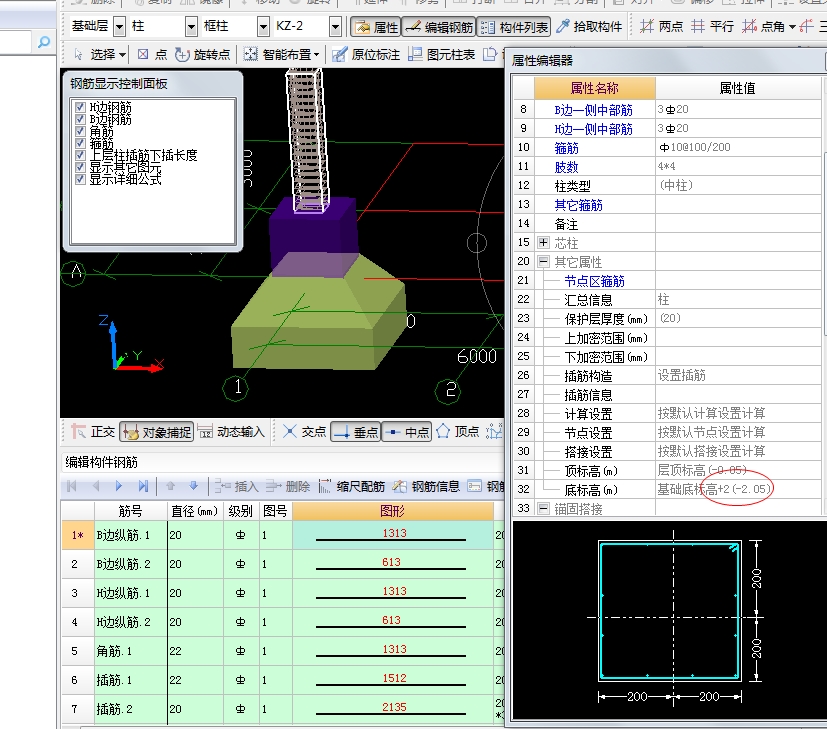The image size is (827, 729).
Task: Click the 缩尺配筋 button
Action: coord(351,486)
